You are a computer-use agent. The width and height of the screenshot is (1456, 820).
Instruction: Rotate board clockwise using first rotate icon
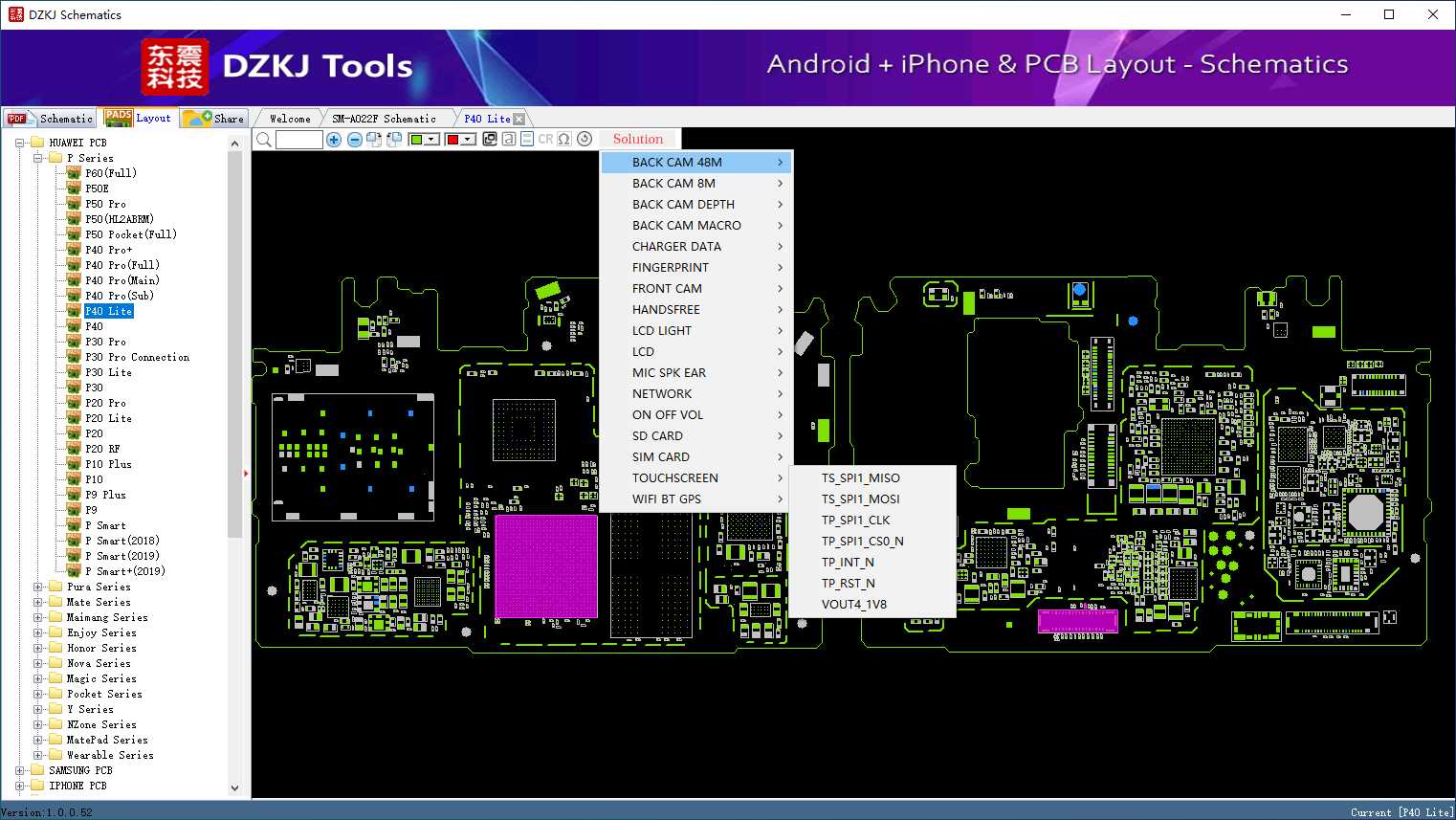tap(374, 140)
